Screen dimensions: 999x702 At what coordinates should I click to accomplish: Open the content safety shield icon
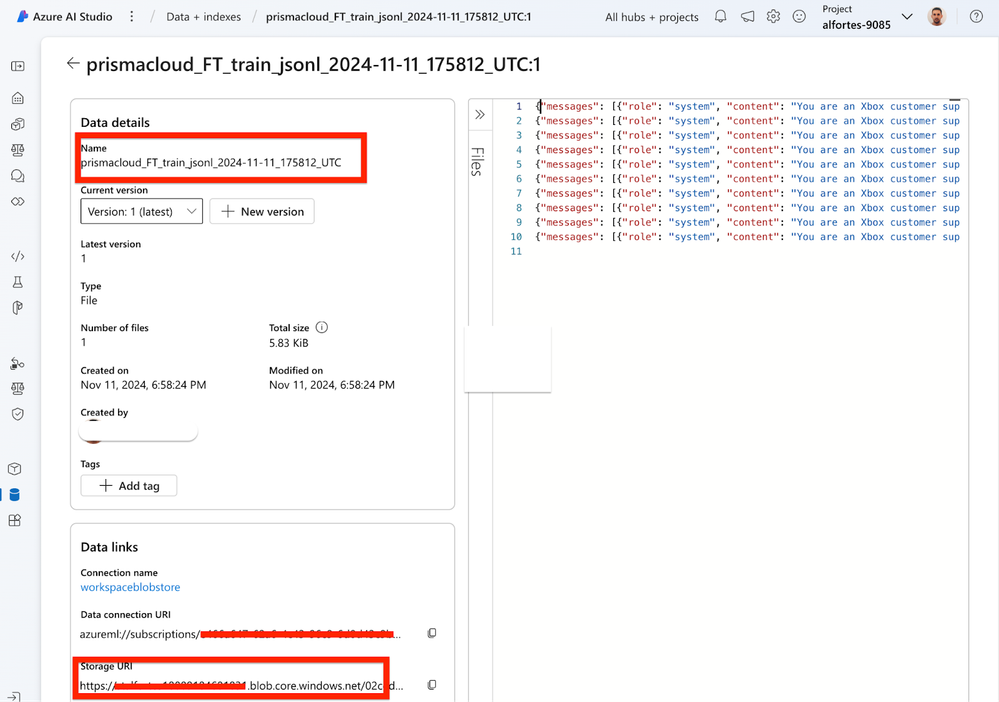(x=18, y=414)
